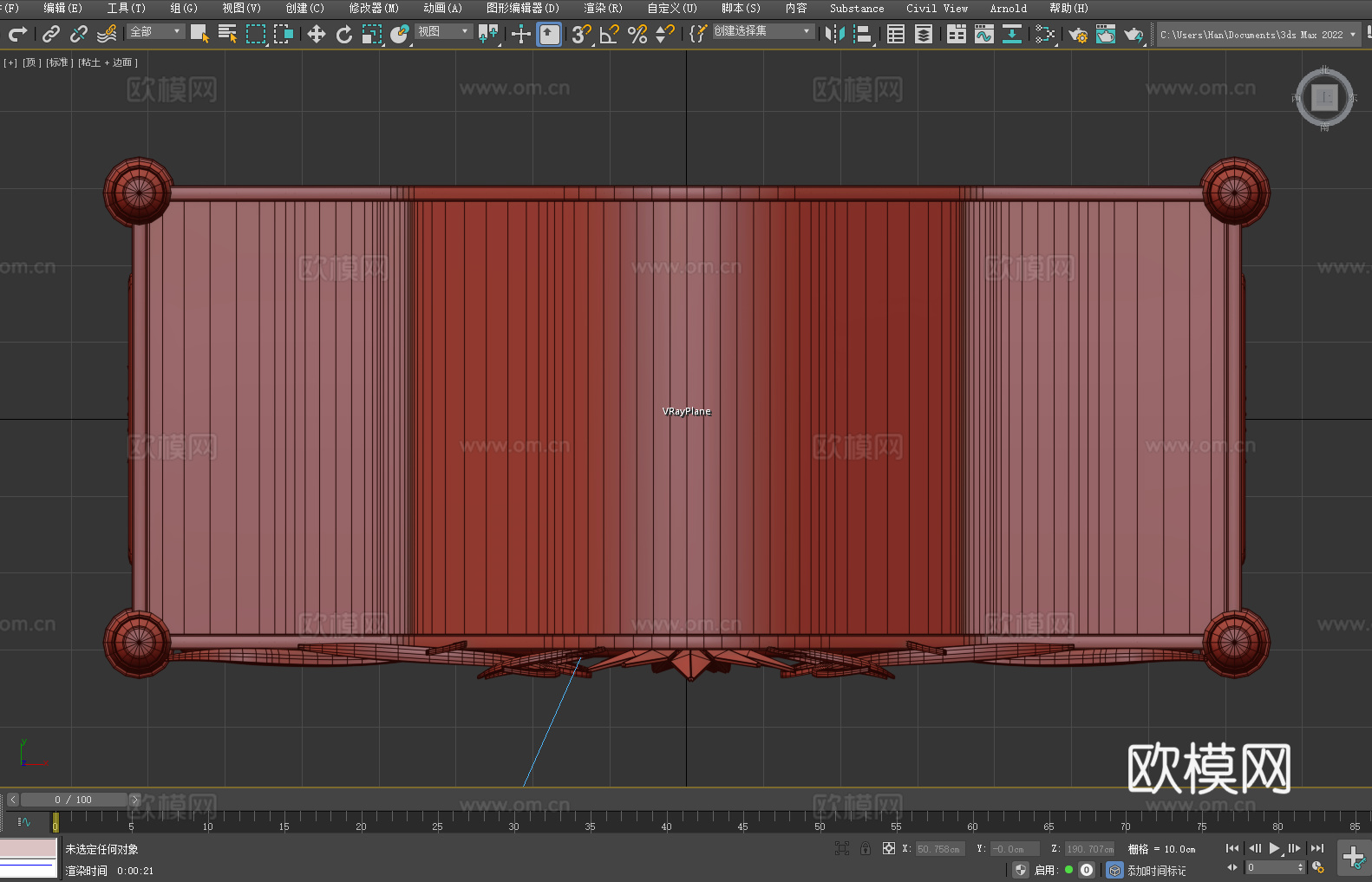Open the 编辑(E) menu
The image size is (1372, 882).
62,8
